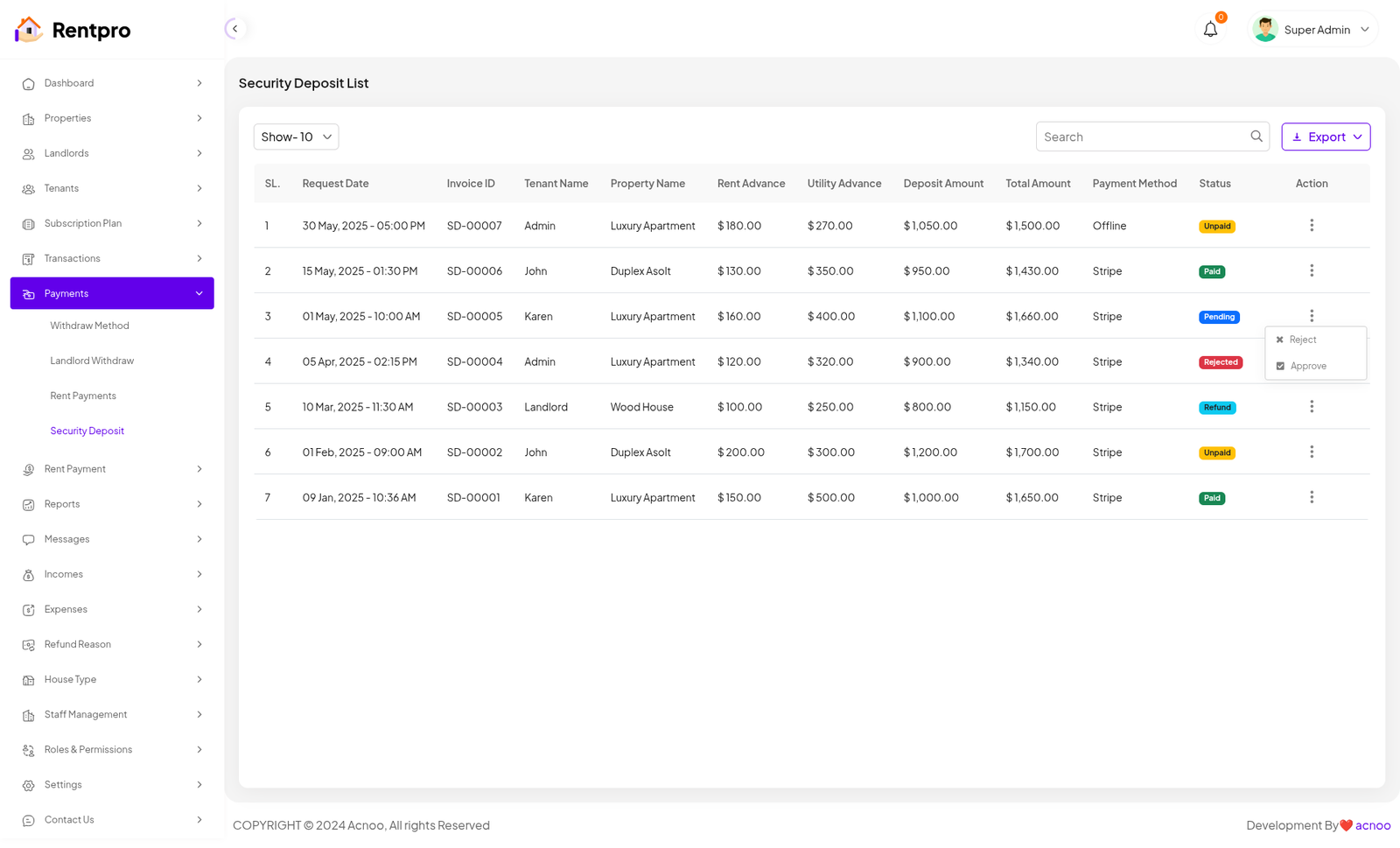Open three-dot actions for invoice SD-00003

tap(1311, 407)
